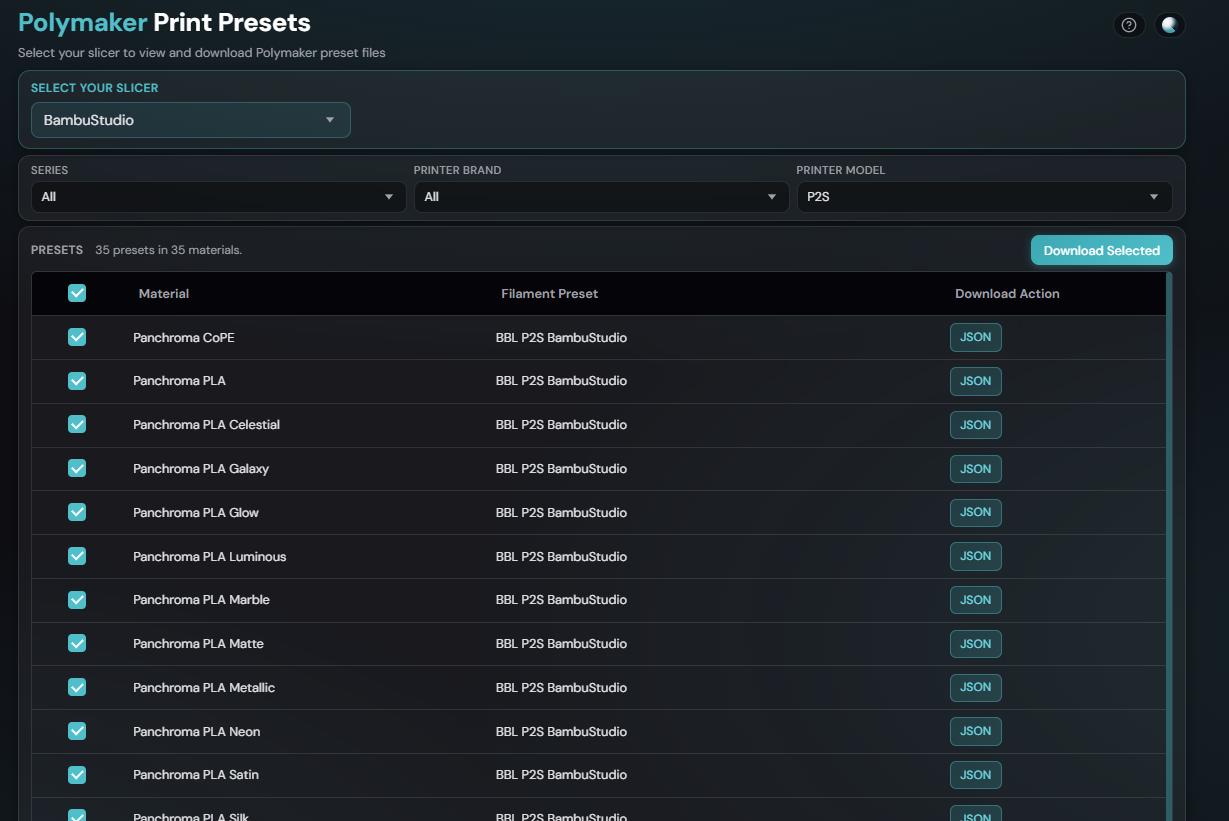This screenshot has height=821, width=1229.
Task: Select the Panchroma PLA Galaxy material name
Action: point(201,469)
